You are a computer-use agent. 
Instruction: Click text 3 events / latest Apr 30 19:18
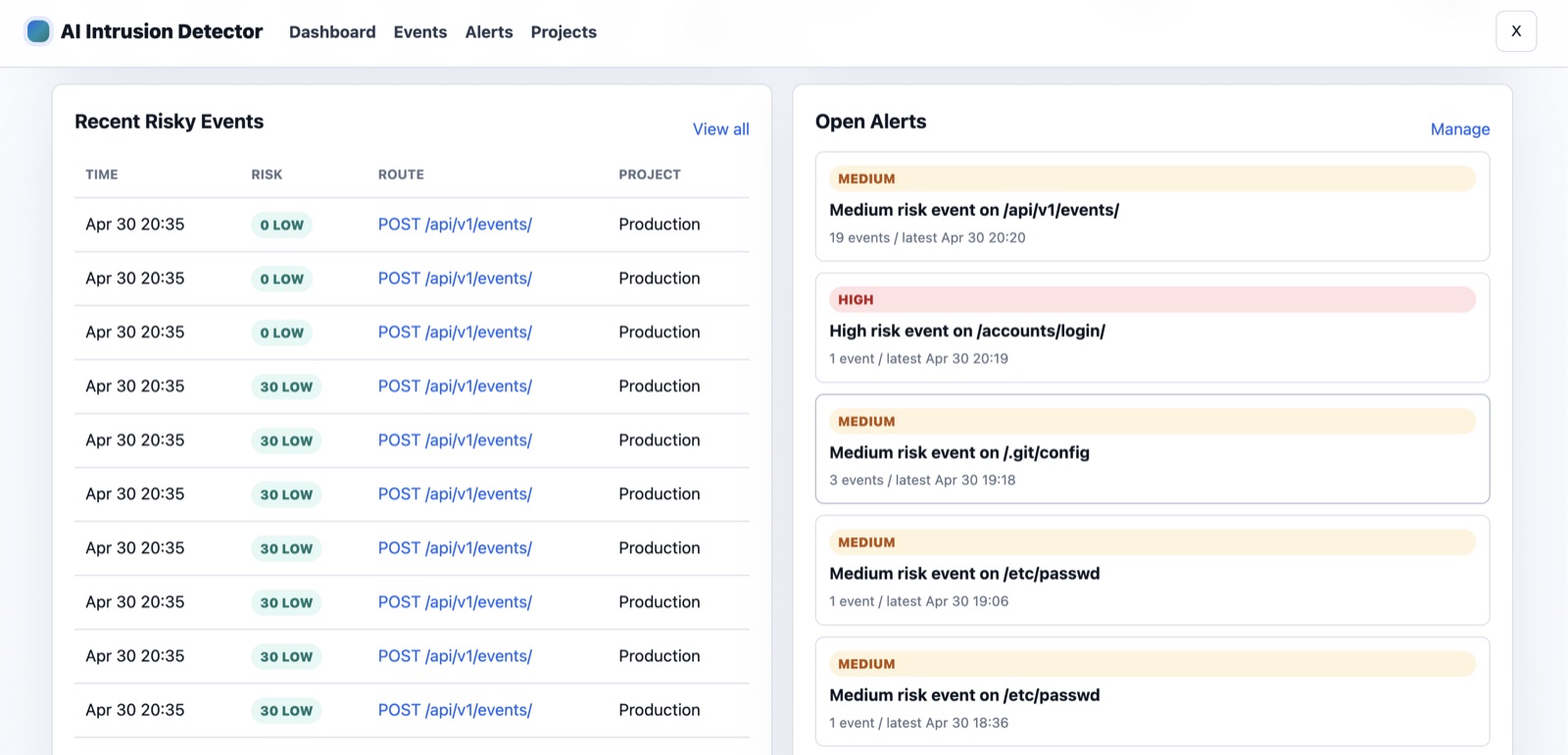922,480
